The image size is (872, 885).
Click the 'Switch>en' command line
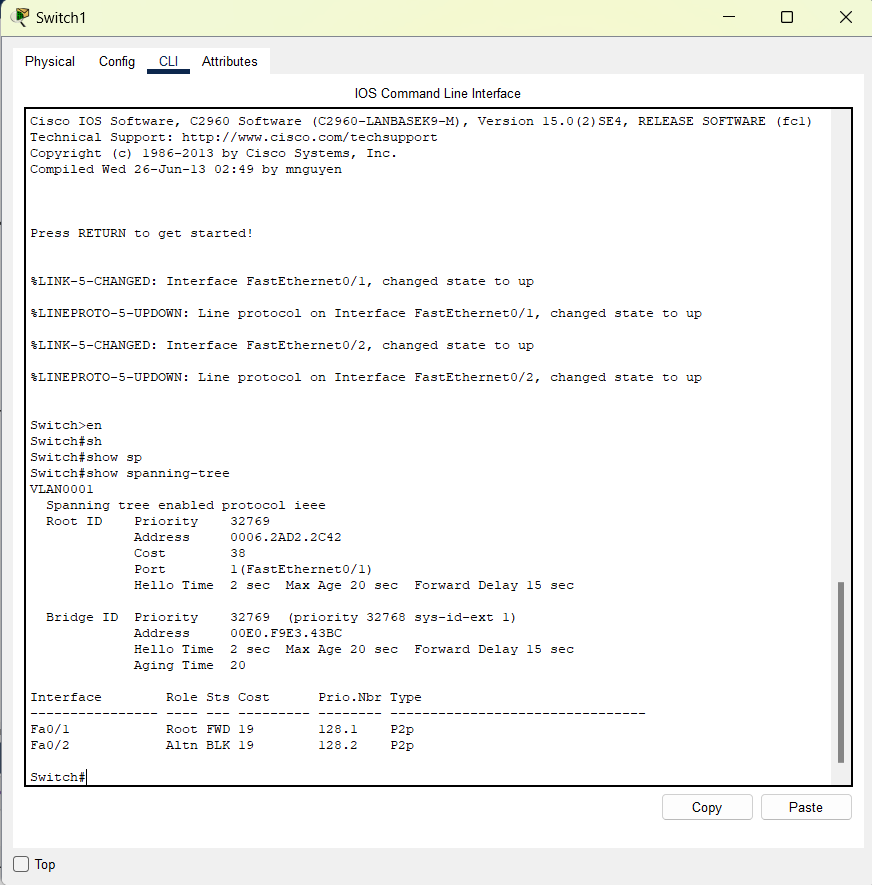[66, 425]
